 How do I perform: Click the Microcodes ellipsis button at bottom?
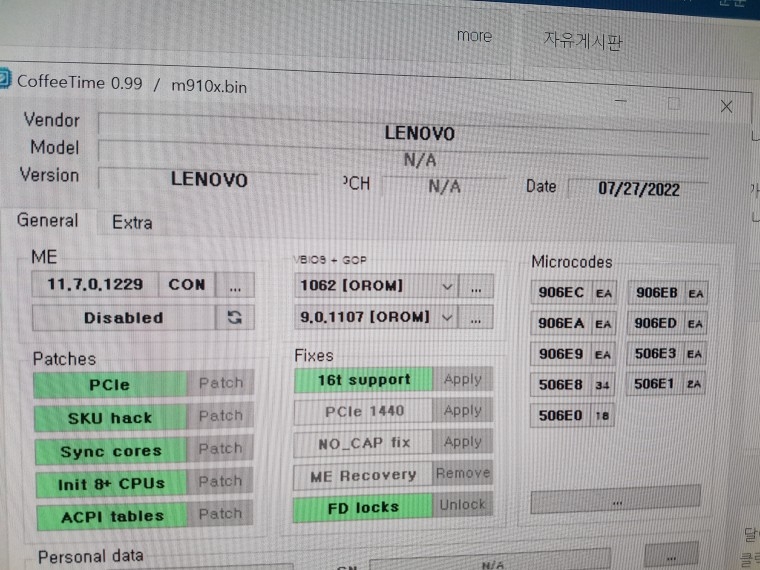(x=616, y=501)
